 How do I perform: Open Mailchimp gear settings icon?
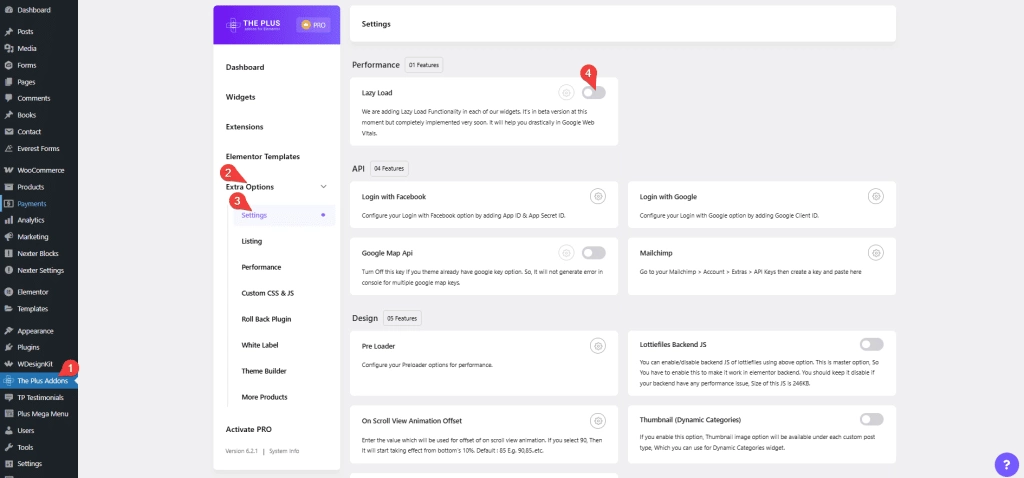click(x=876, y=252)
